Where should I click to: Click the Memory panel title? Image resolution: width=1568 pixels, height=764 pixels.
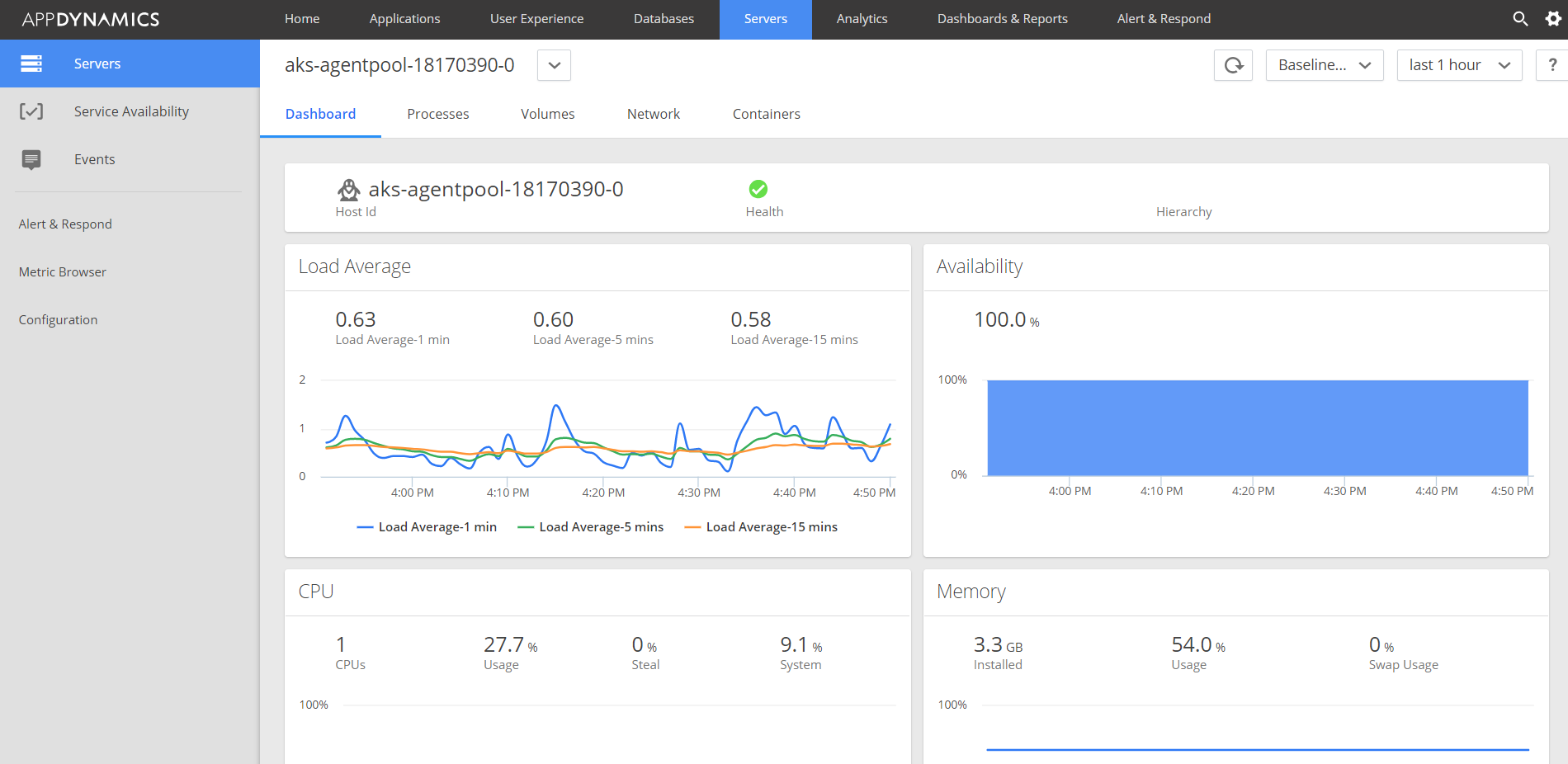click(x=971, y=592)
